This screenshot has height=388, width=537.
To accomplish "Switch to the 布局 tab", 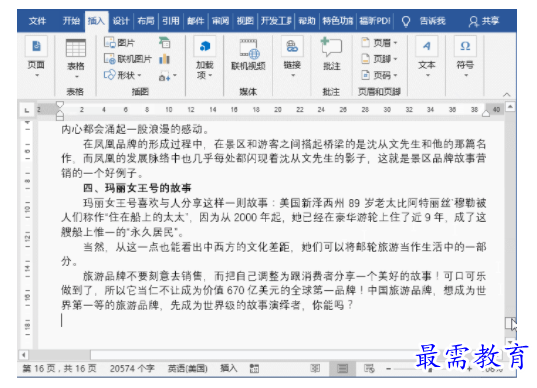I will pos(146,21).
